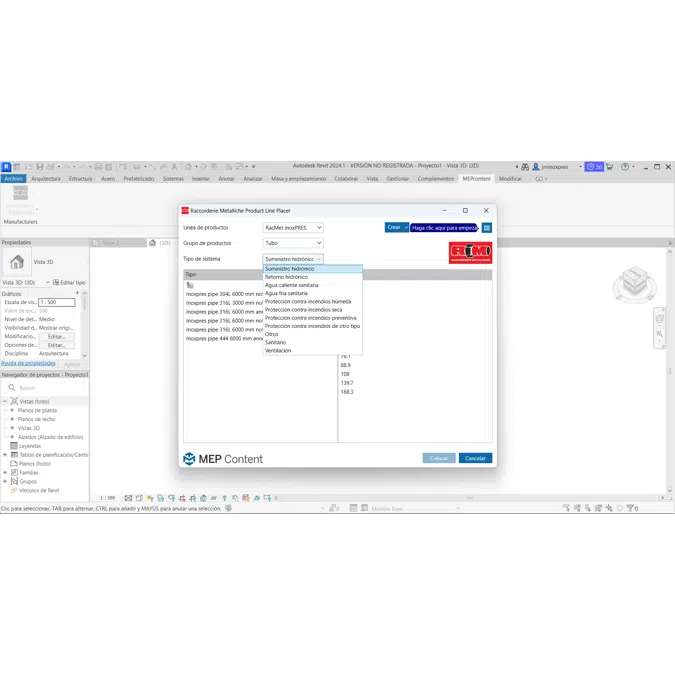Select Otros from the dropdown list
The width and height of the screenshot is (675, 675).
pyautogui.click(x=313, y=334)
